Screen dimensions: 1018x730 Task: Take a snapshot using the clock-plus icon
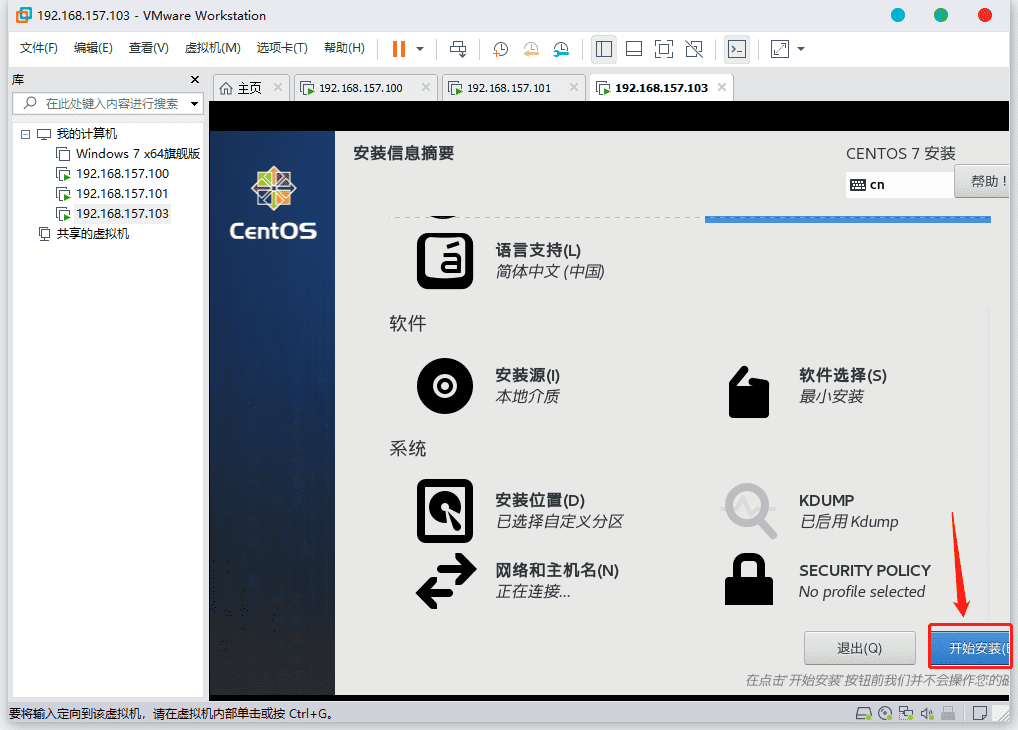(x=500, y=49)
